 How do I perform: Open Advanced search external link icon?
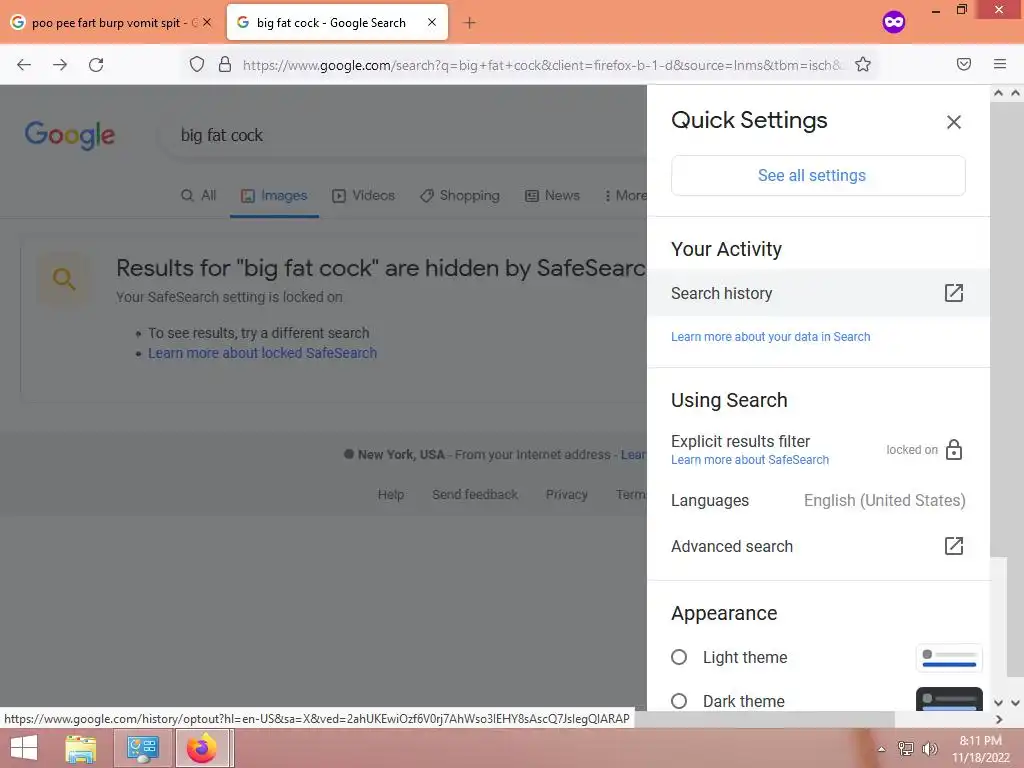click(x=953, y=546)
